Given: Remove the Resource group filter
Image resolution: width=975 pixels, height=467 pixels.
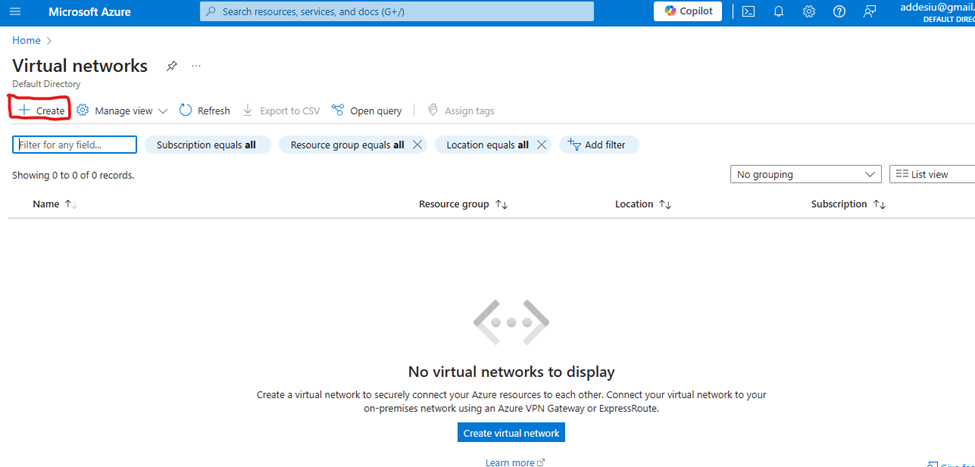Looking at the screenshot, I should pos(417,145).
